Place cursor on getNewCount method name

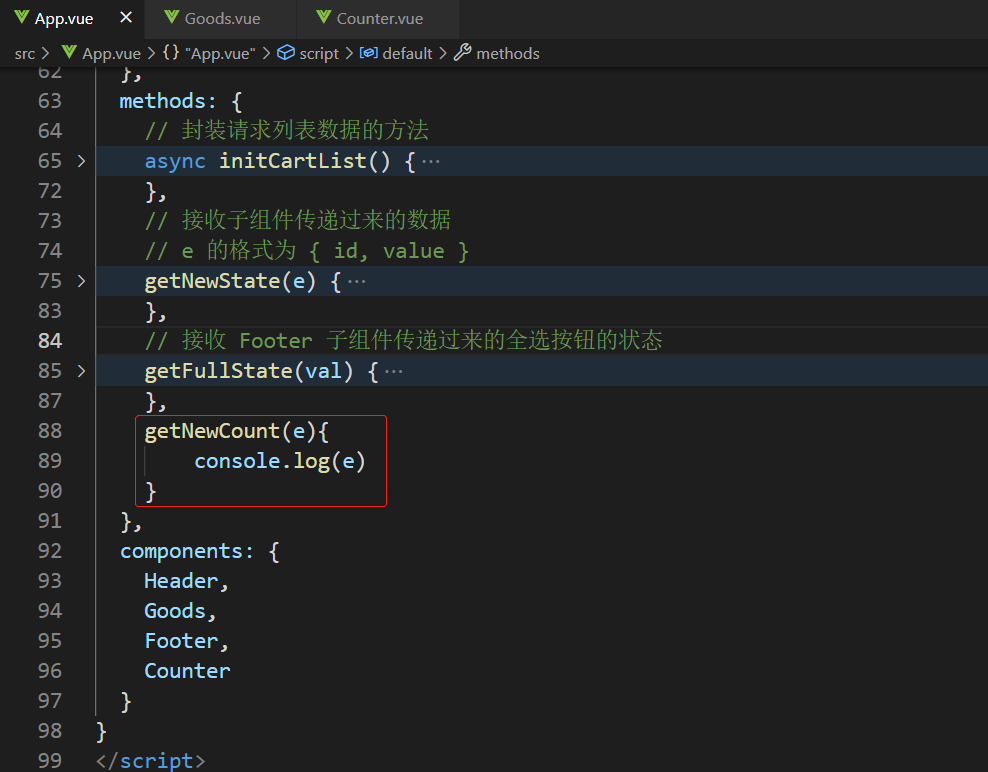point(212,431)
